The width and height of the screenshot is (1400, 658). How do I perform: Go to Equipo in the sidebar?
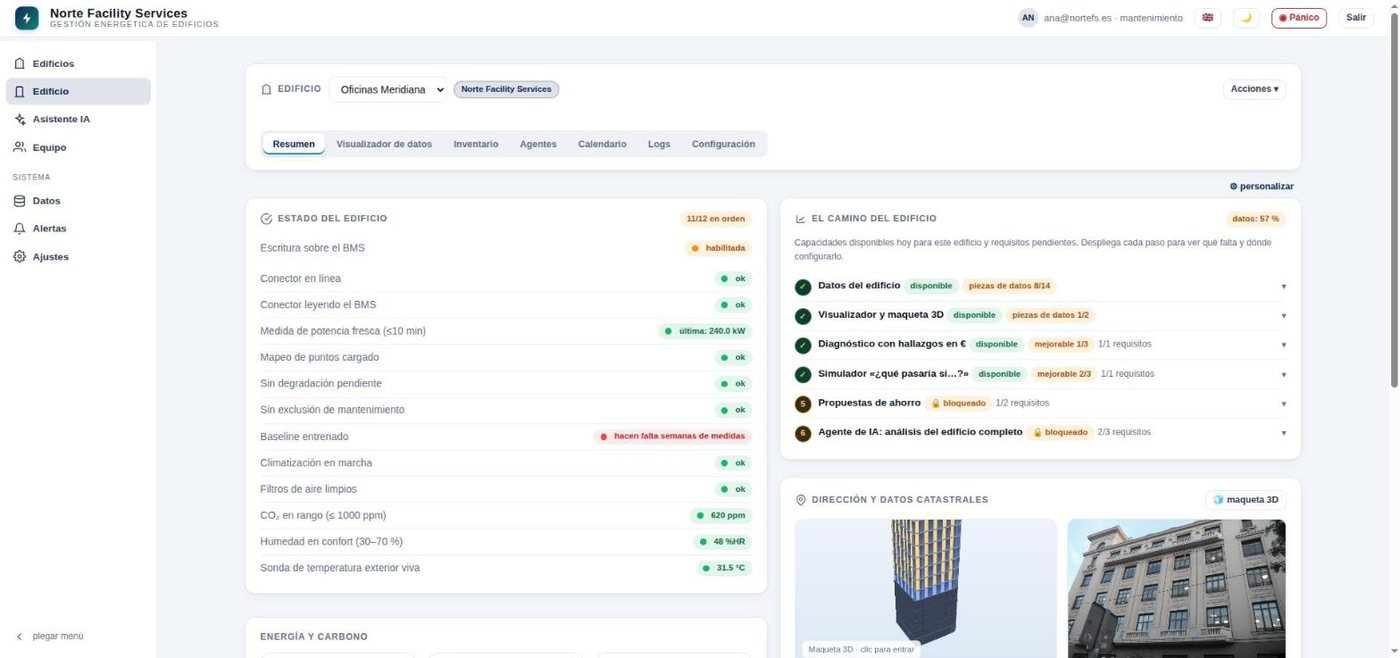tap(78, 147)
